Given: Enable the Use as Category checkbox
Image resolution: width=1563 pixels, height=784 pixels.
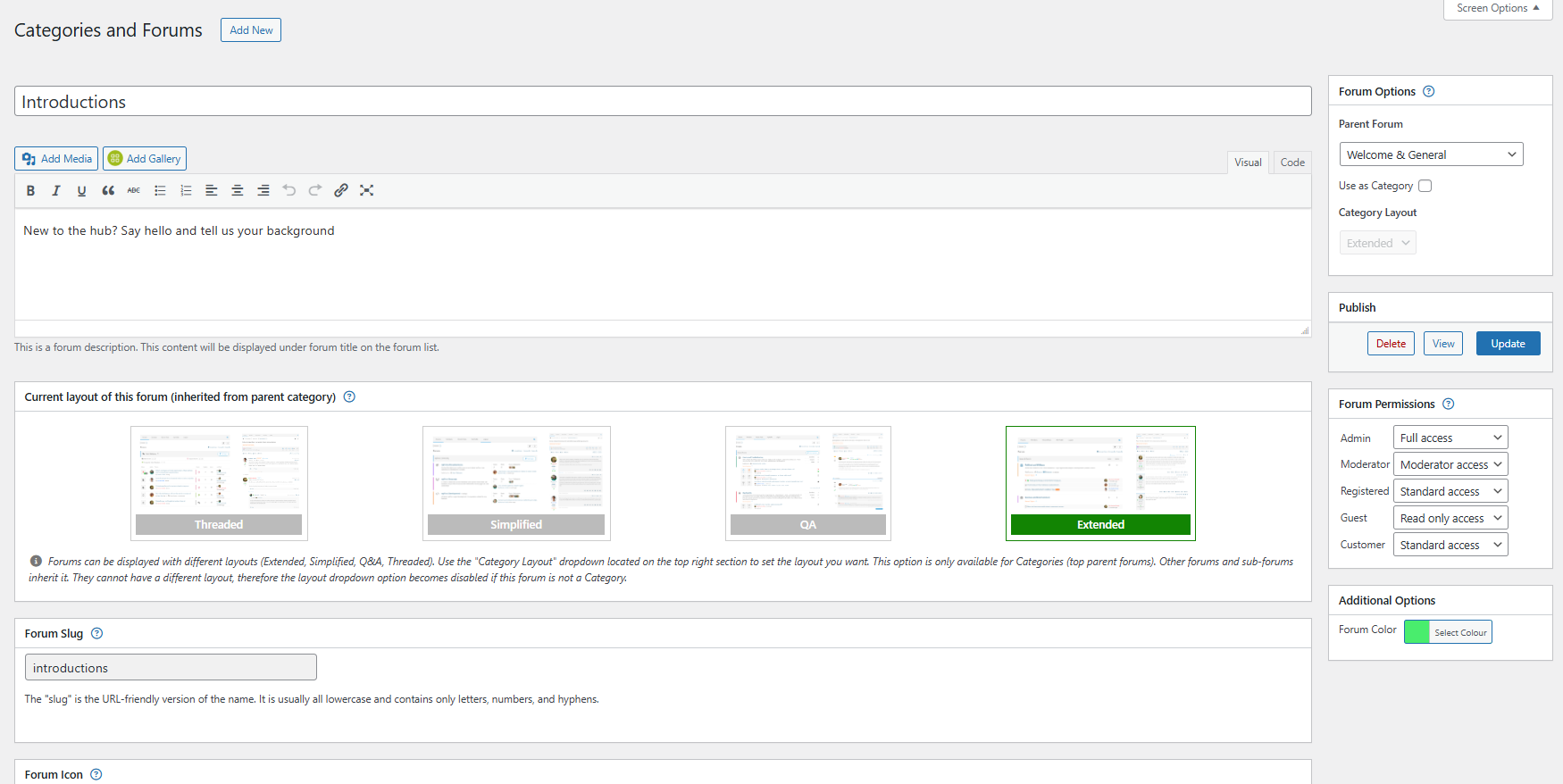Looking at the screenshot, I should click(x=1425, y=186).
